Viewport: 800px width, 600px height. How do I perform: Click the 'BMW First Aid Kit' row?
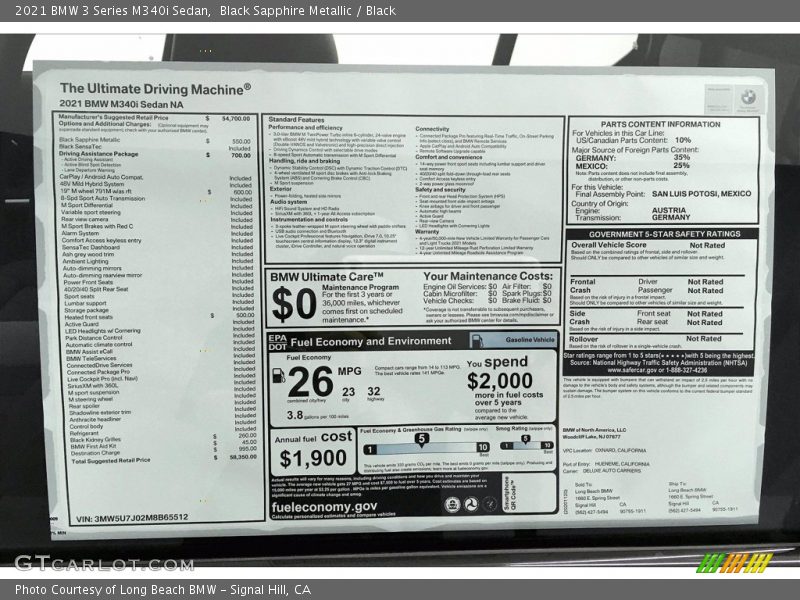tap(163, 446)
